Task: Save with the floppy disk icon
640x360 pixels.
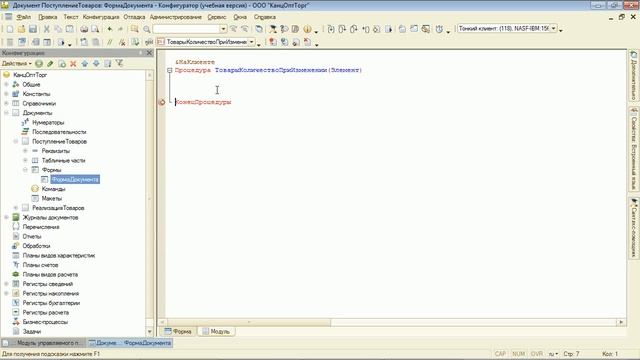Action: tap(33, 29)
